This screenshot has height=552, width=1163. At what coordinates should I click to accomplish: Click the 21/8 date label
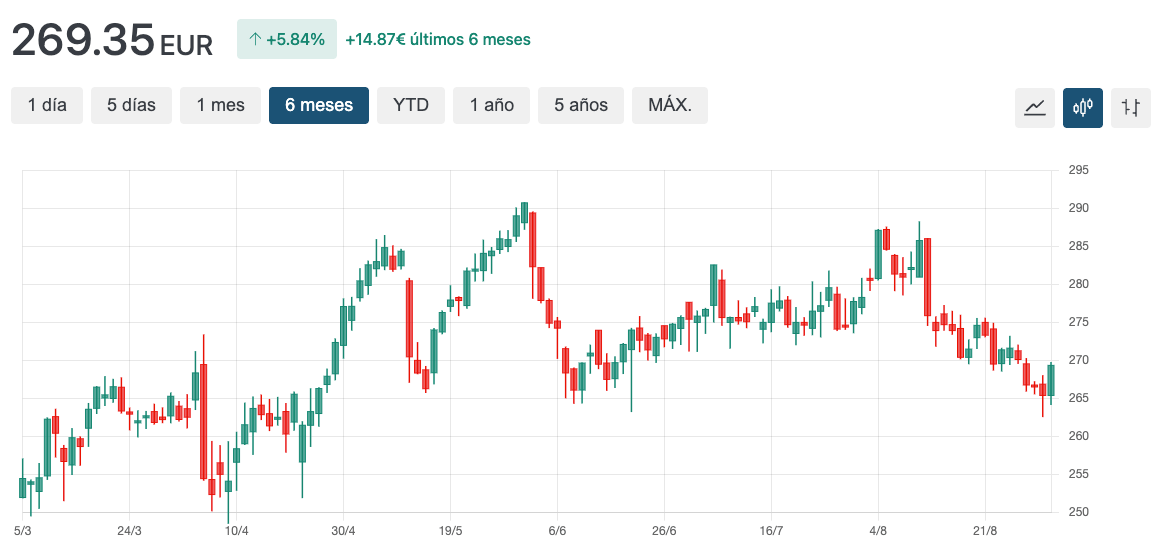click(985, 531)
